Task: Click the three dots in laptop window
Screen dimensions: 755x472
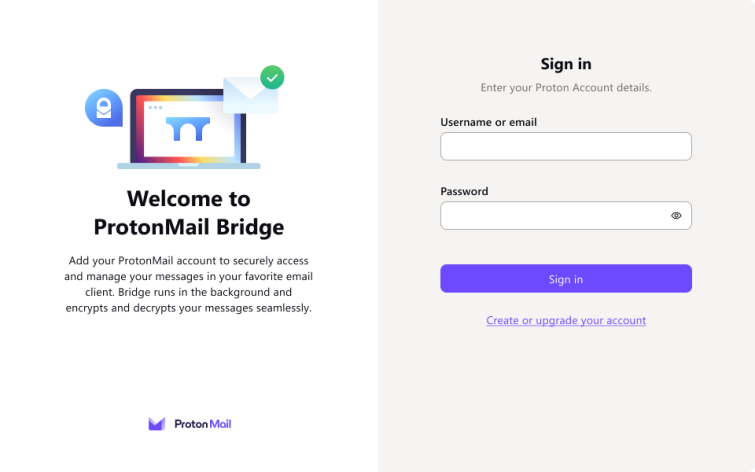Action: point(155,107)
